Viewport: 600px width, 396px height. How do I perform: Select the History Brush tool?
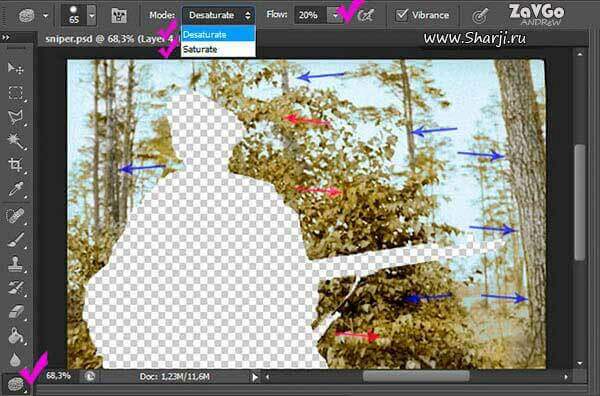coord(16,288)
